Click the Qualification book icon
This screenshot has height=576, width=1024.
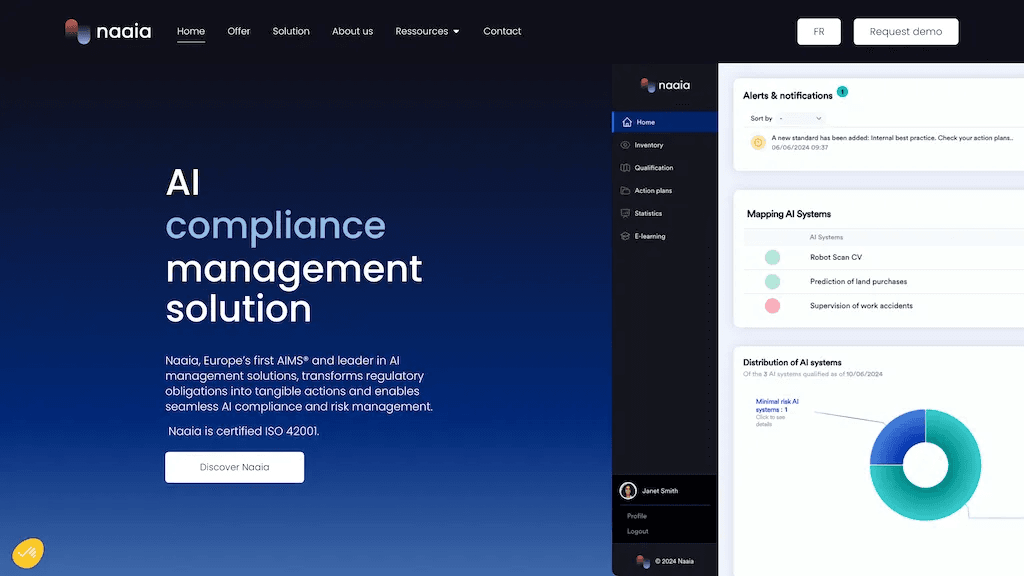(625, 168)
